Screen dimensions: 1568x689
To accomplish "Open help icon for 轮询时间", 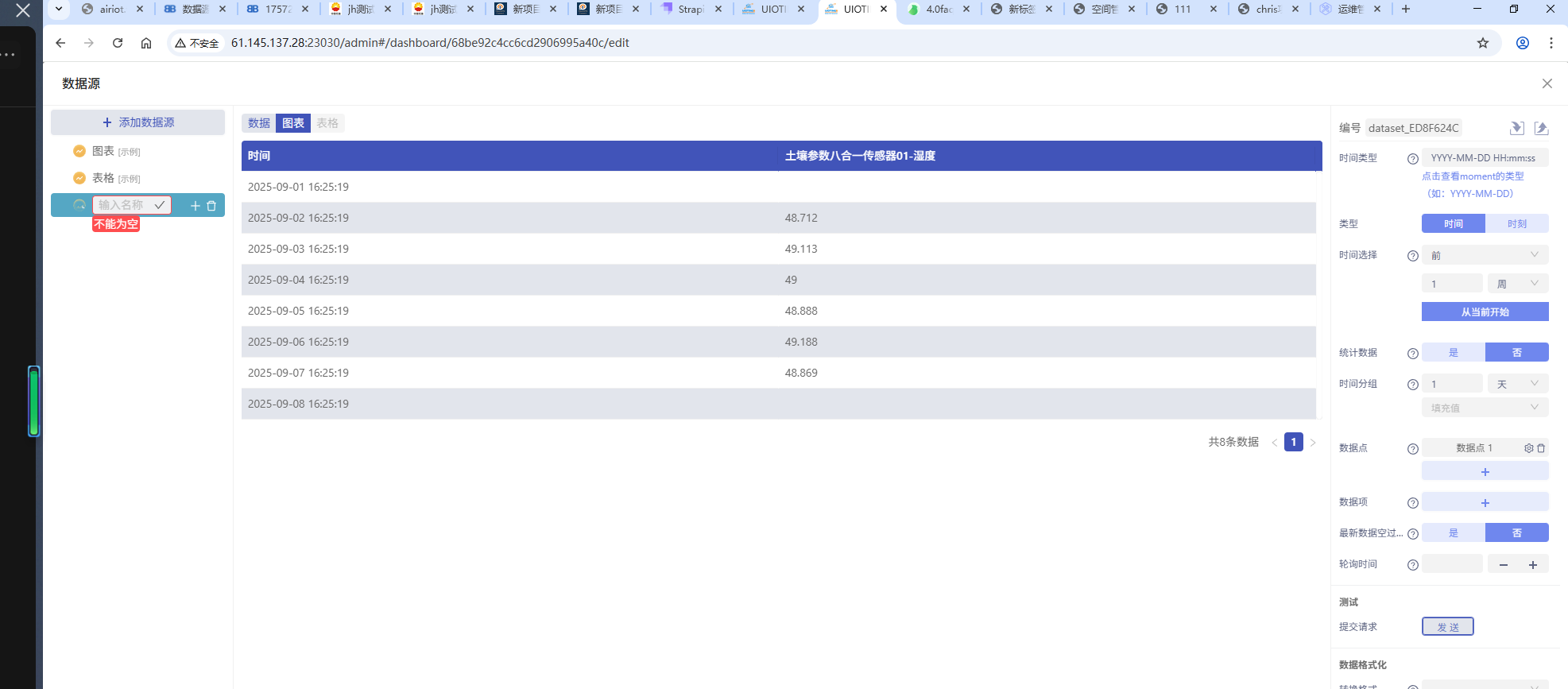I will (1413, 565).
